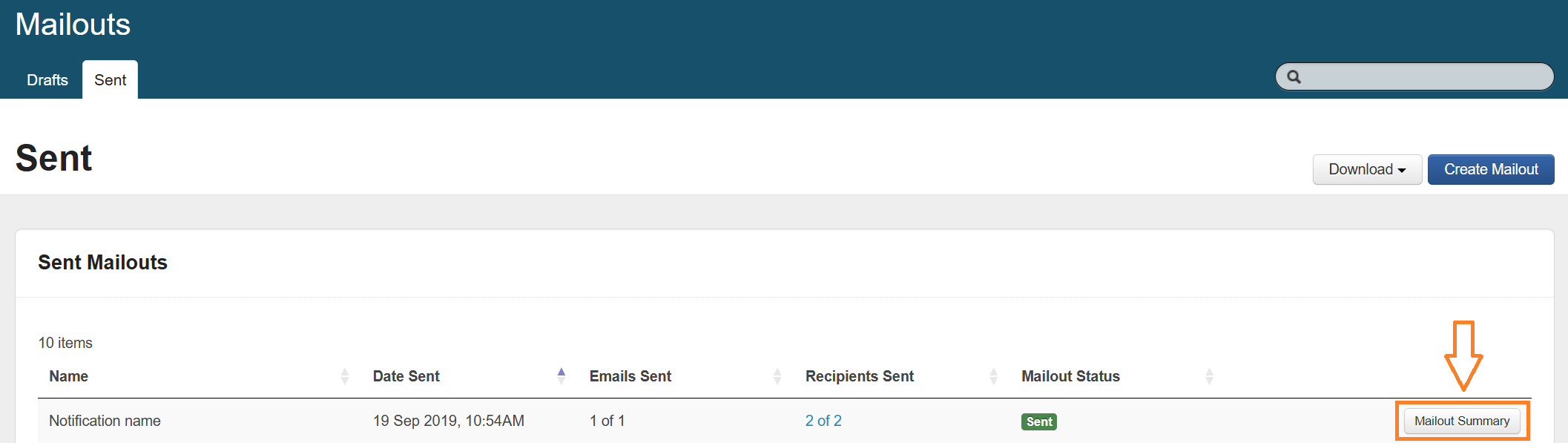Click the Name column header text
This screenshot has height=443, width=1568.
[69, 376]
